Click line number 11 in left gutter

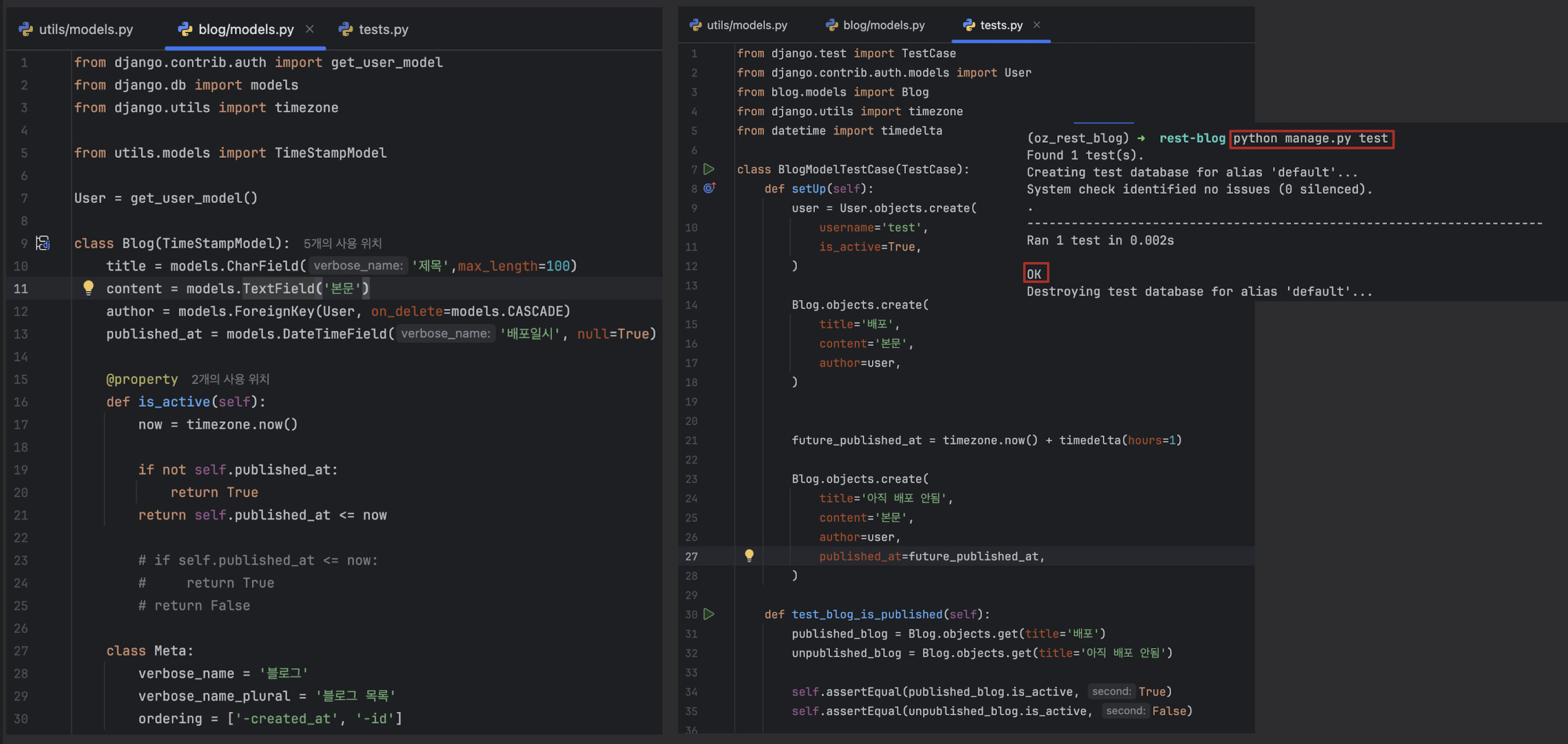[21, 288]
